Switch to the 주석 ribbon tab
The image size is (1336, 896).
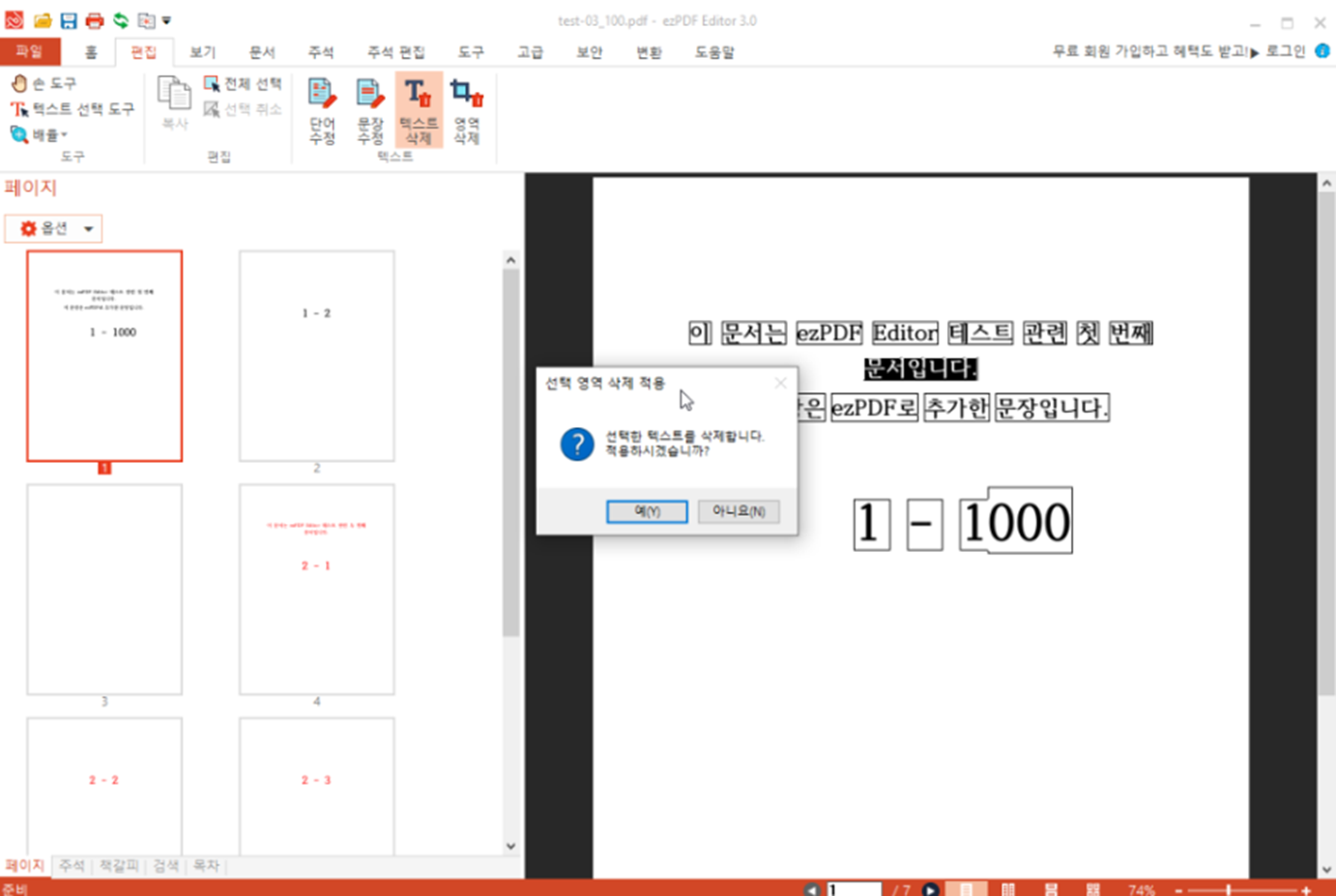(321, 52)
